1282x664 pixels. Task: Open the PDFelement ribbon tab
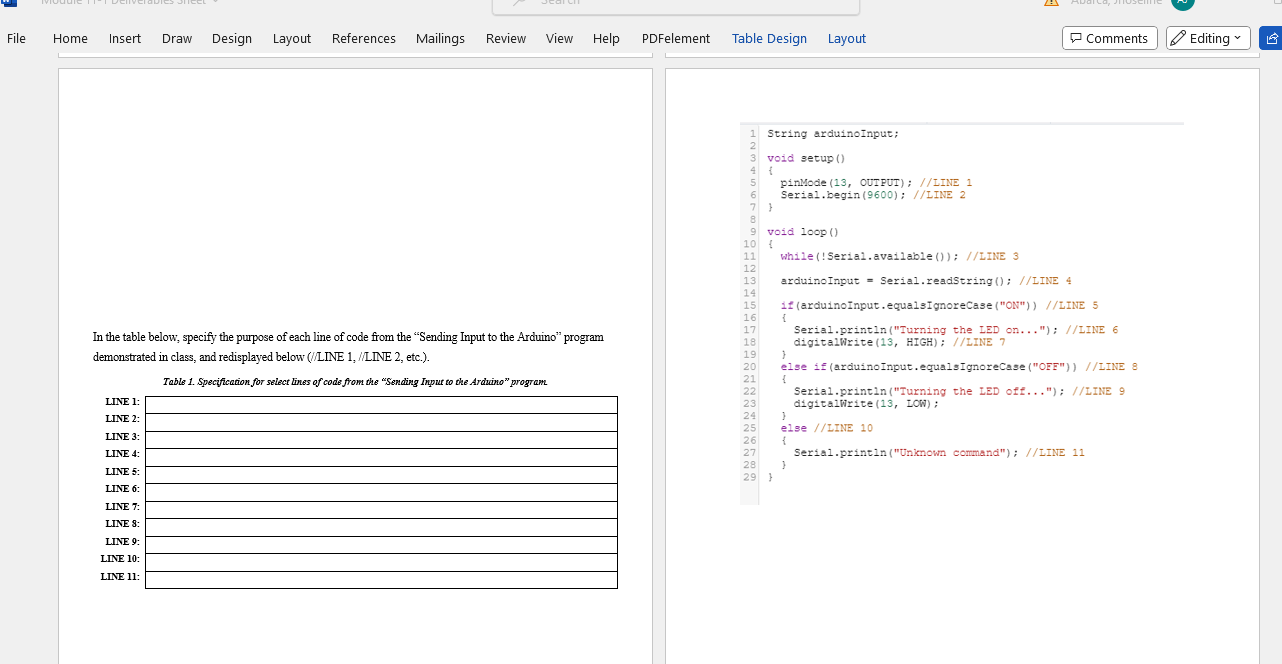(676, 38)
